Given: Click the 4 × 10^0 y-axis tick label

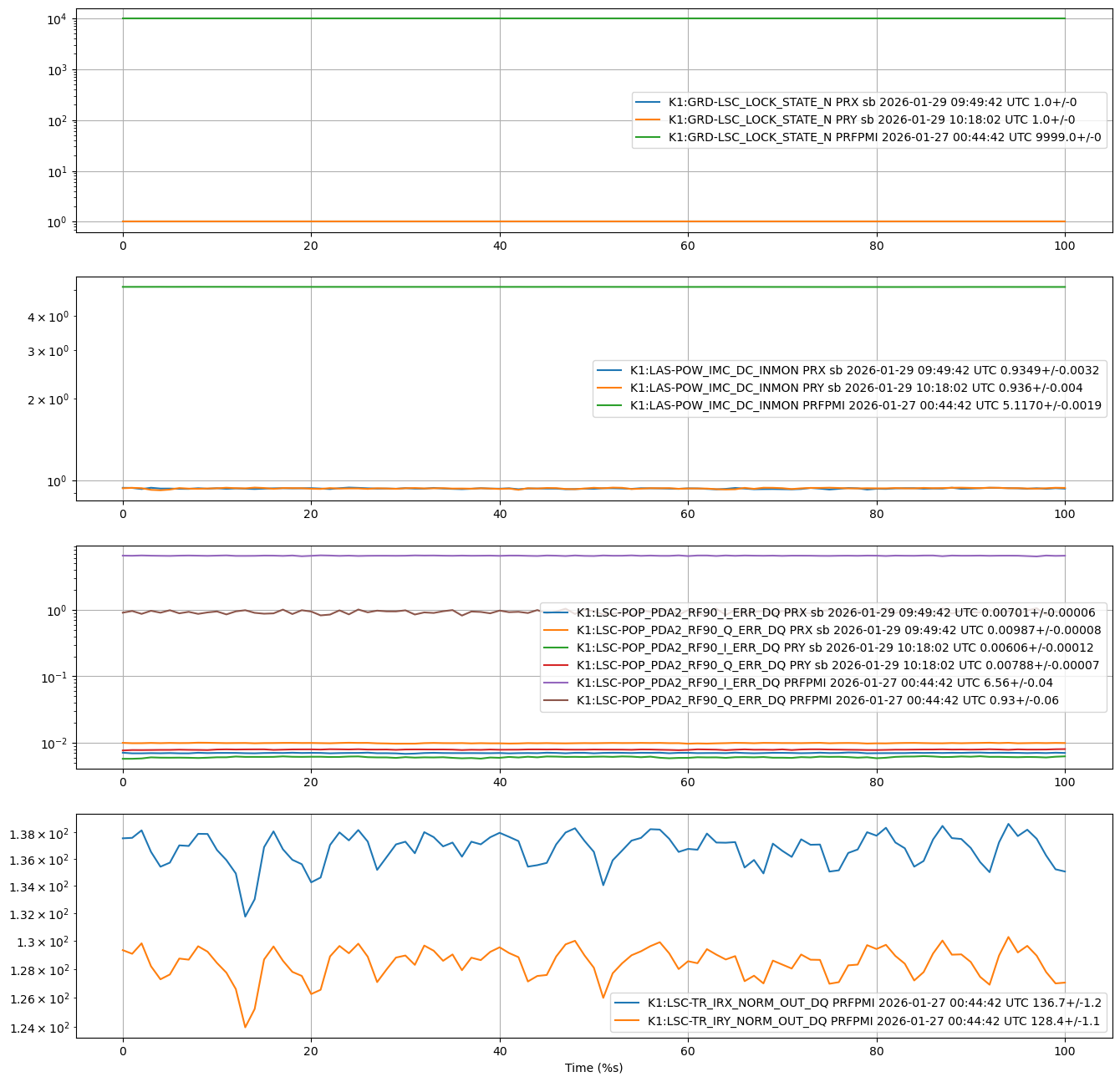Looking at the screenshot, I should click(x=51, y=317).
